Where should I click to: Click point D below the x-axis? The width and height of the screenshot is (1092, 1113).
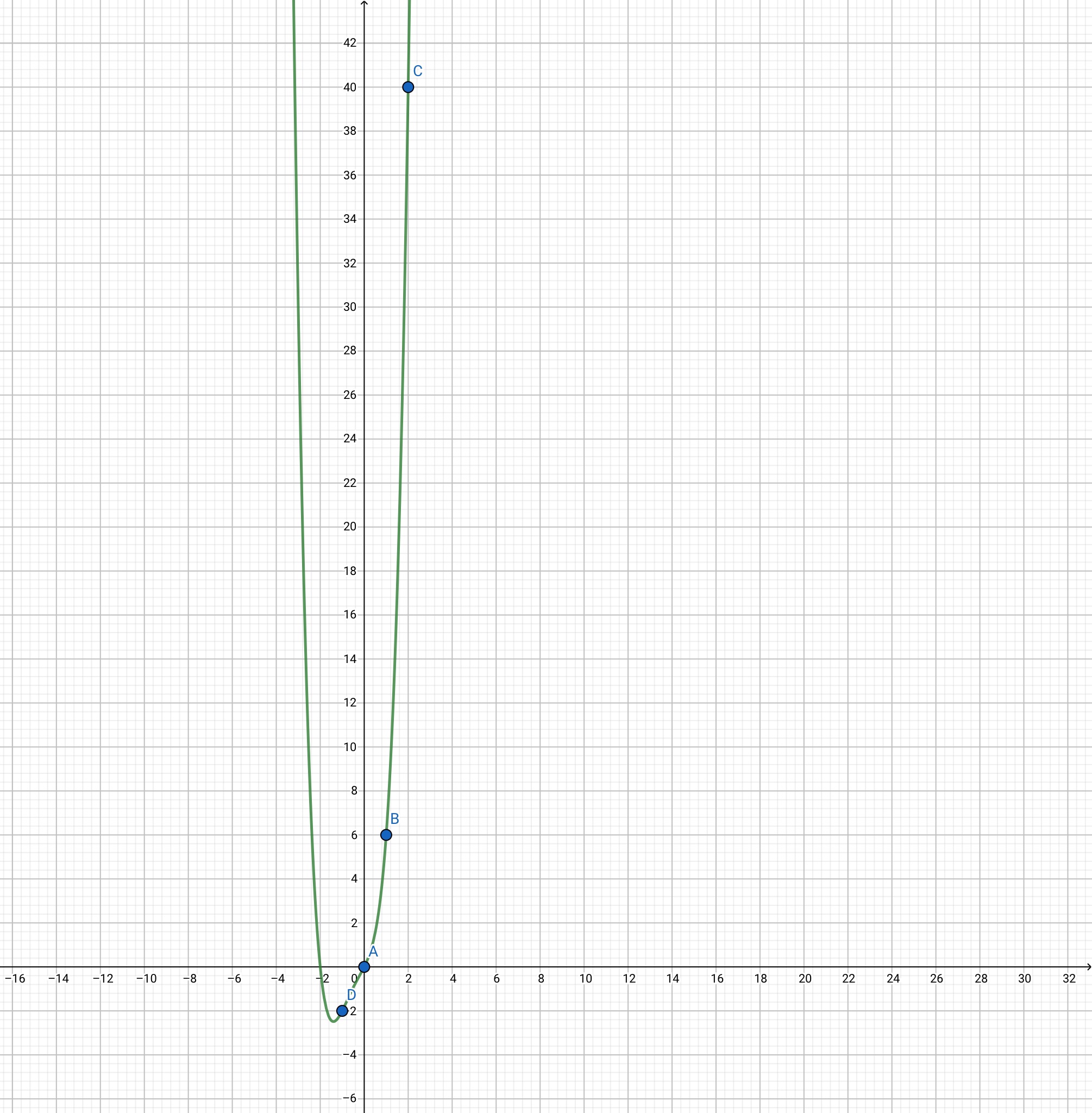point(342,1011)
